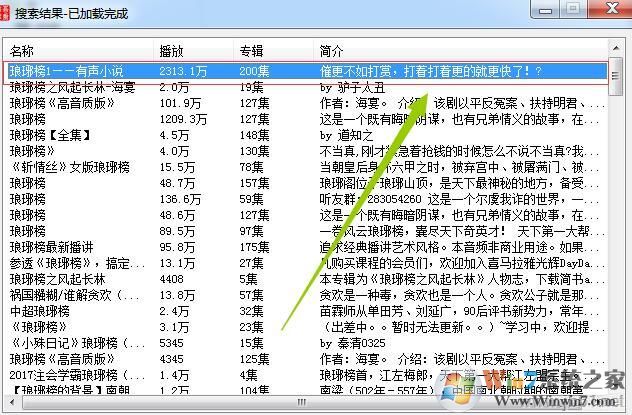
Task: Select 《琅琊榜》 row with 3.1万 plays
Action: [308, 327]
